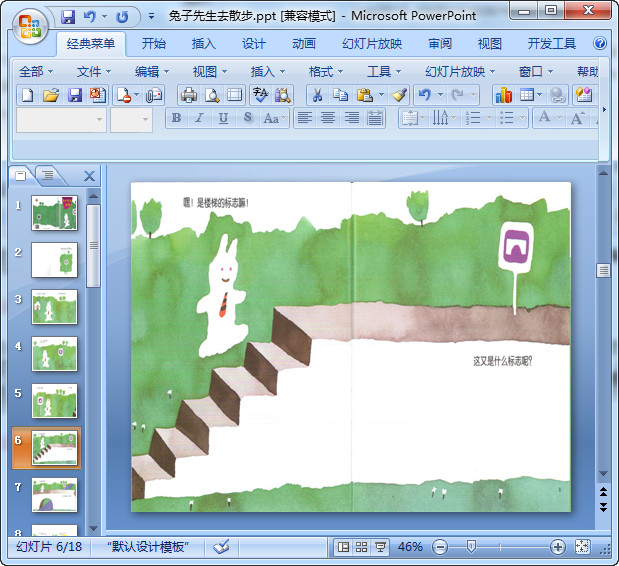Click the Increase Font Size icon
Image resolution: width=619 pixels, height=566 pixels.
point(577,118)
